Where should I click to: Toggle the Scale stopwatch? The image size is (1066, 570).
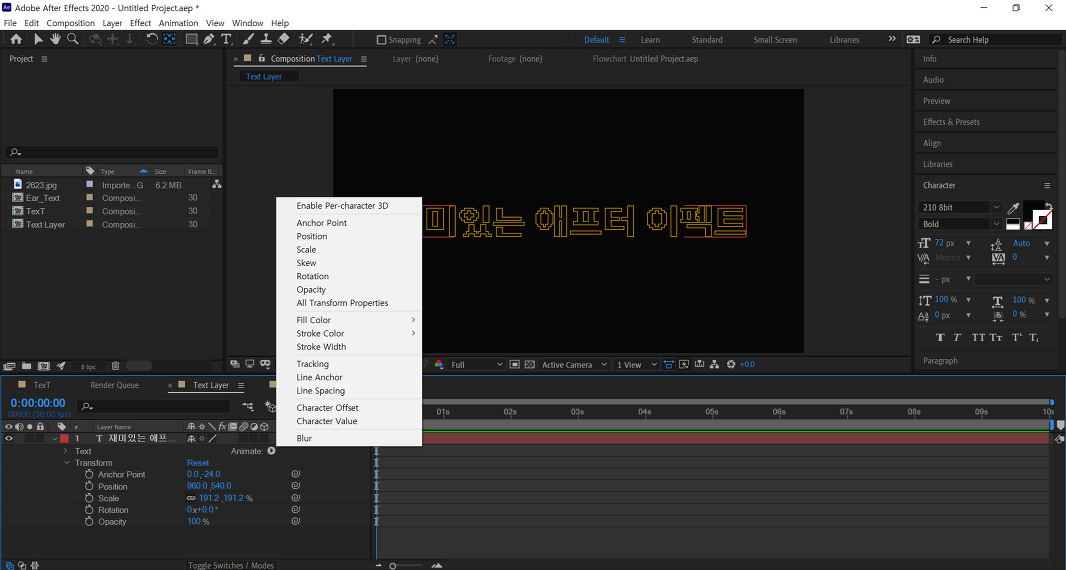[89, 498]
